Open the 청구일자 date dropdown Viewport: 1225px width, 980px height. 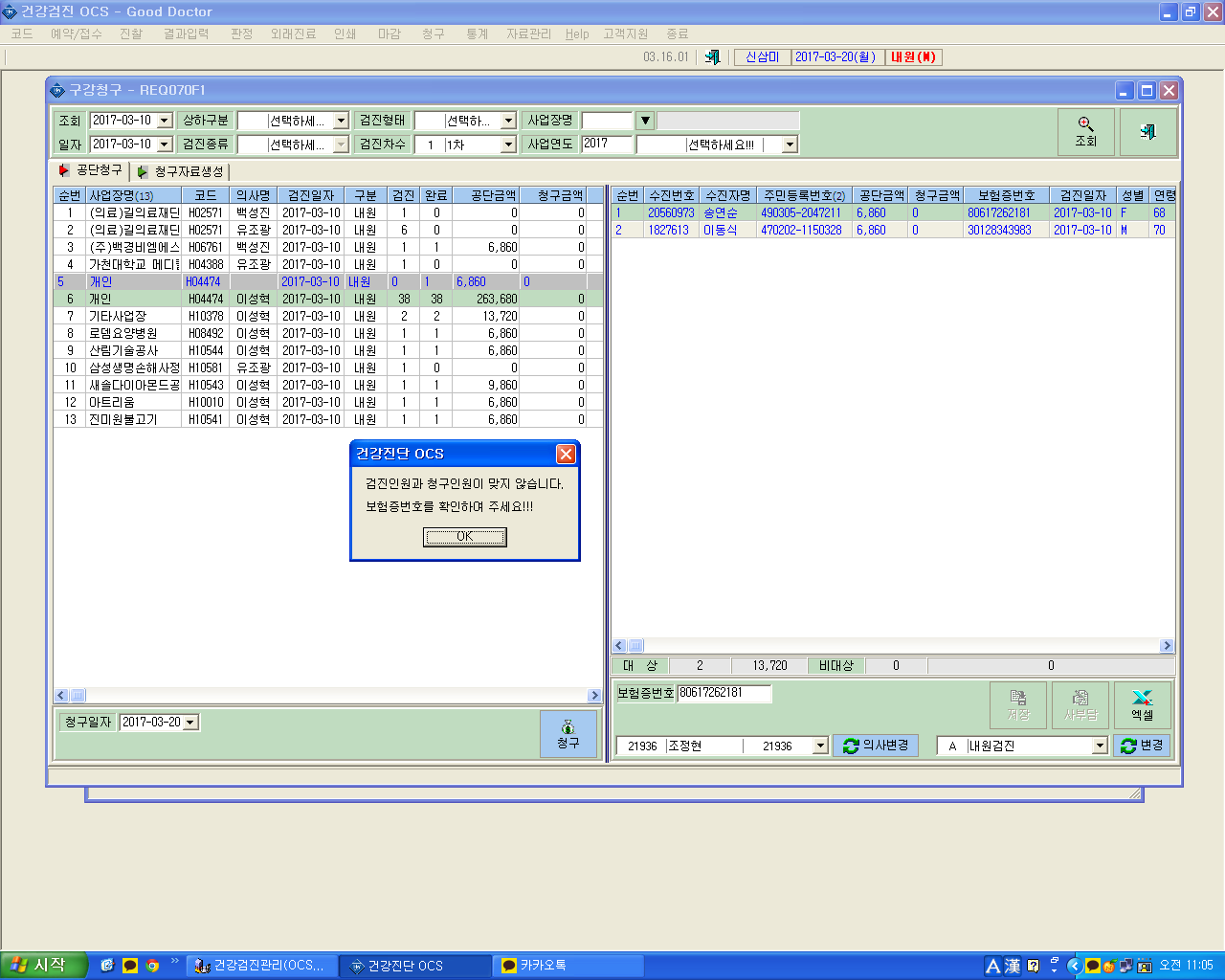click(190, 723)
